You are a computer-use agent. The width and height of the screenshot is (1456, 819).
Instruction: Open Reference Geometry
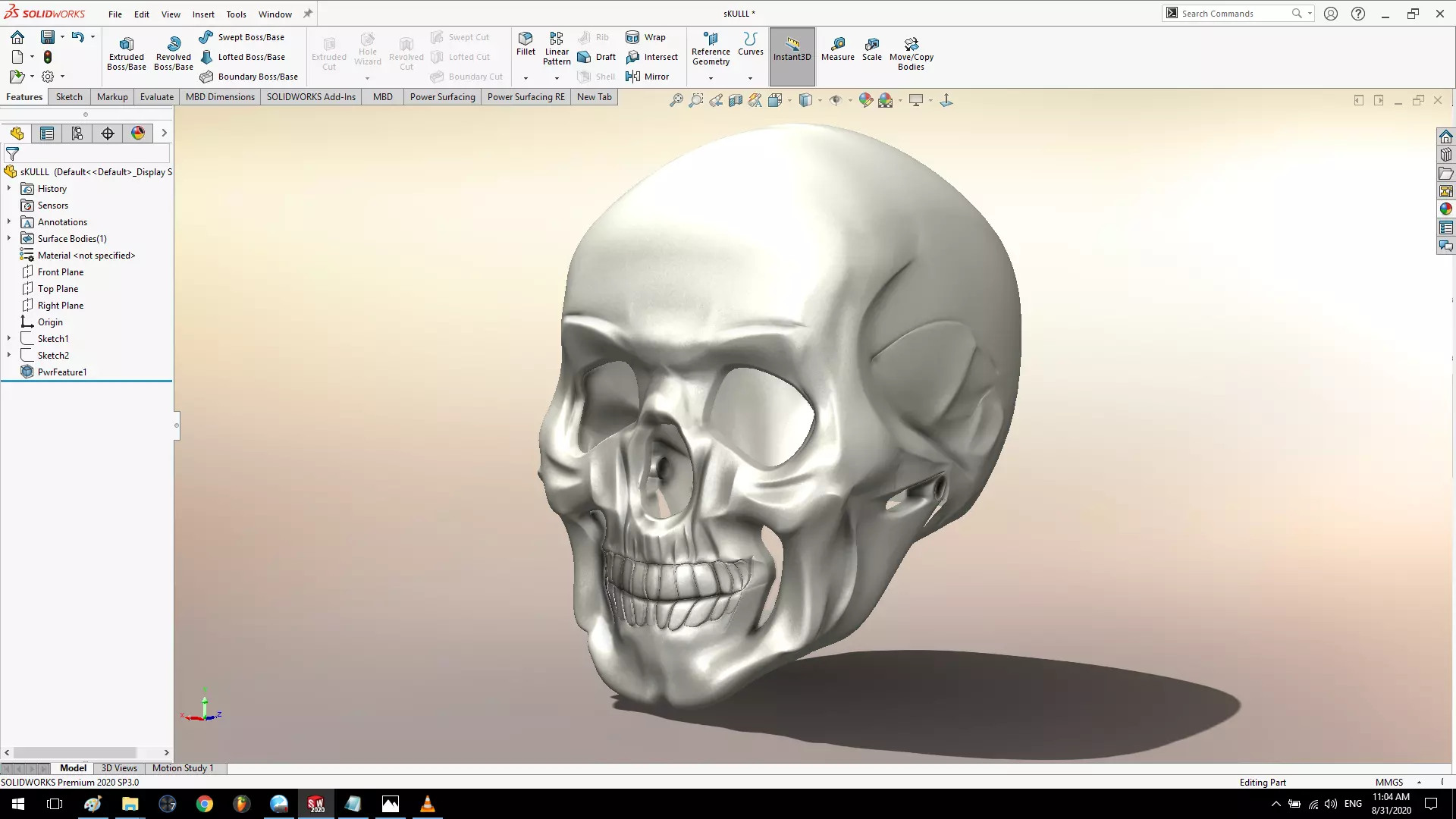[x=711, y=49]
